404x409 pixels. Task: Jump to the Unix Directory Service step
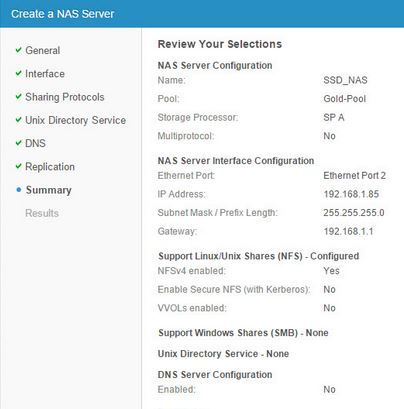click(76, 120)
